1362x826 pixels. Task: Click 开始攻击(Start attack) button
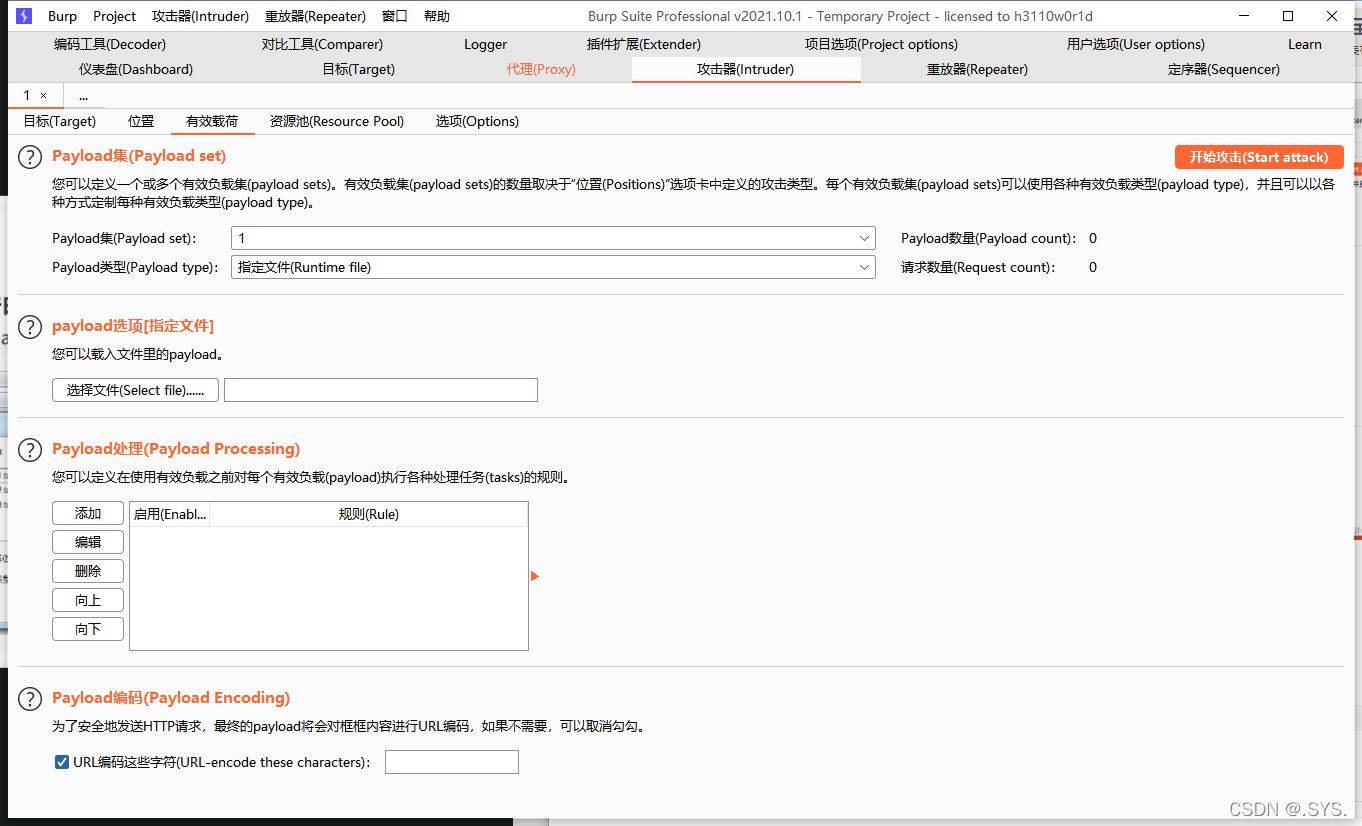click(x=1259, y=157)
